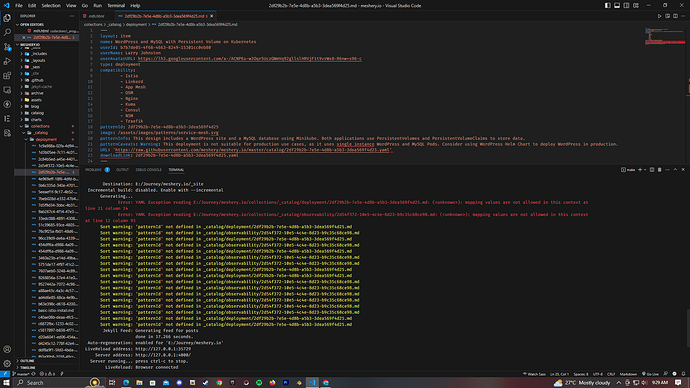Screen dimensions: 690x388
Task: Open the Go menu
Action: pyautogui.click(x=84, y=5)
